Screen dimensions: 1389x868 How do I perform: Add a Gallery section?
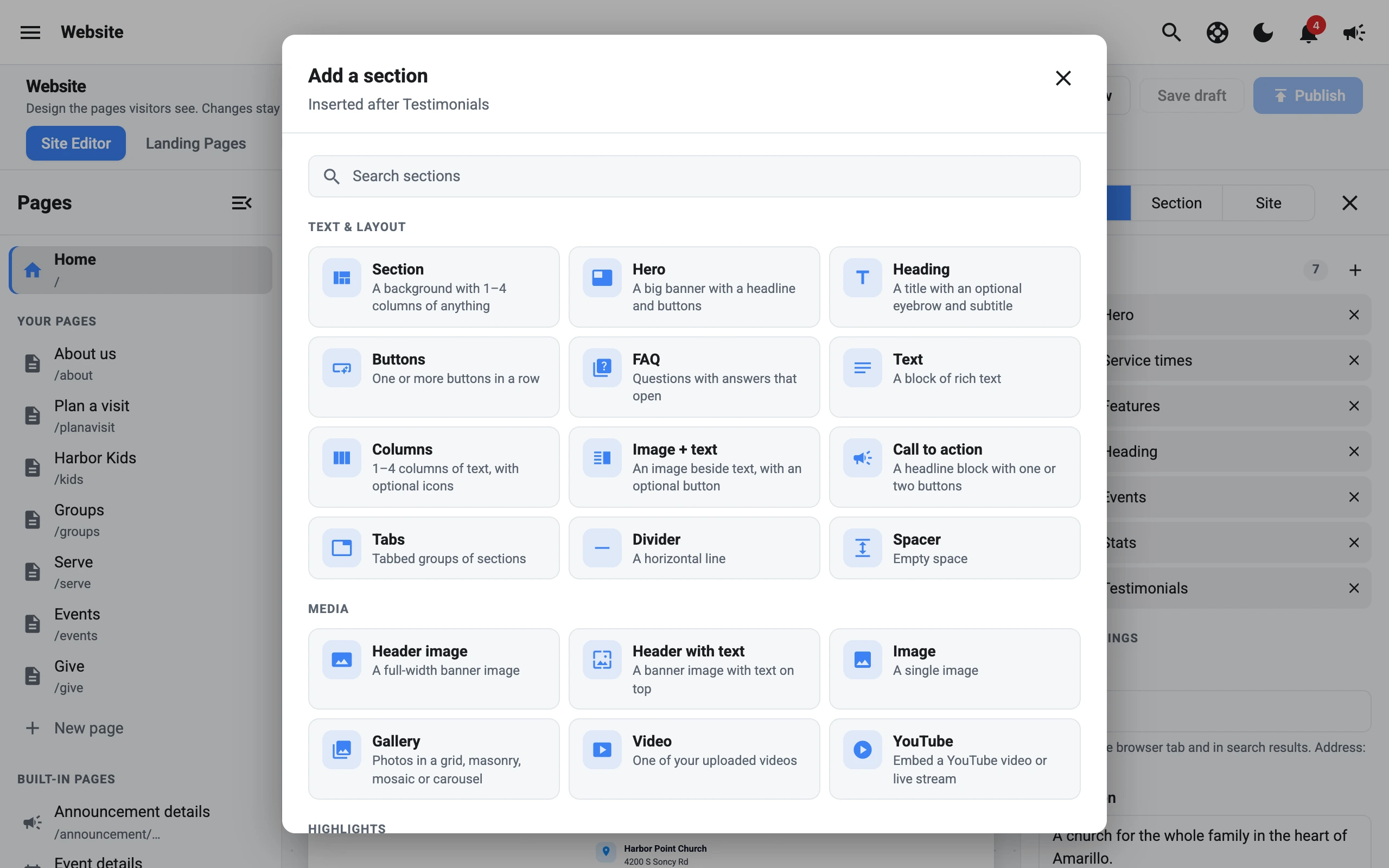434,759
